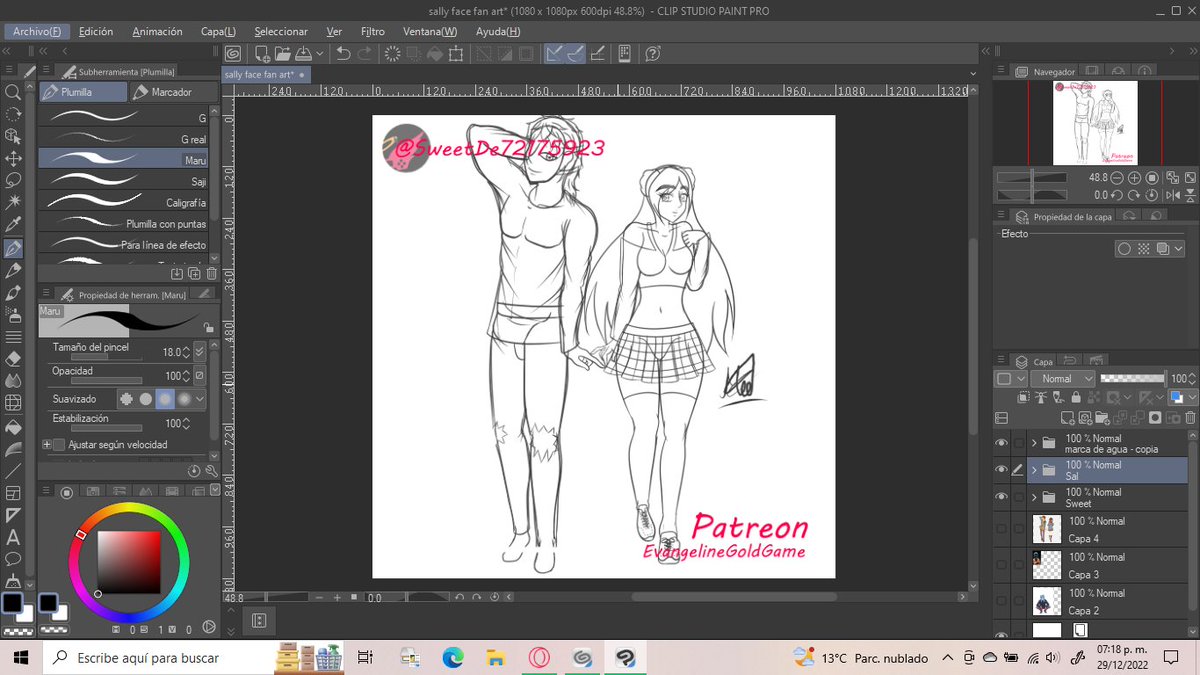Select the 'sally face fan art' document tab
The image size is (1200, 675).
click(264, 75)
